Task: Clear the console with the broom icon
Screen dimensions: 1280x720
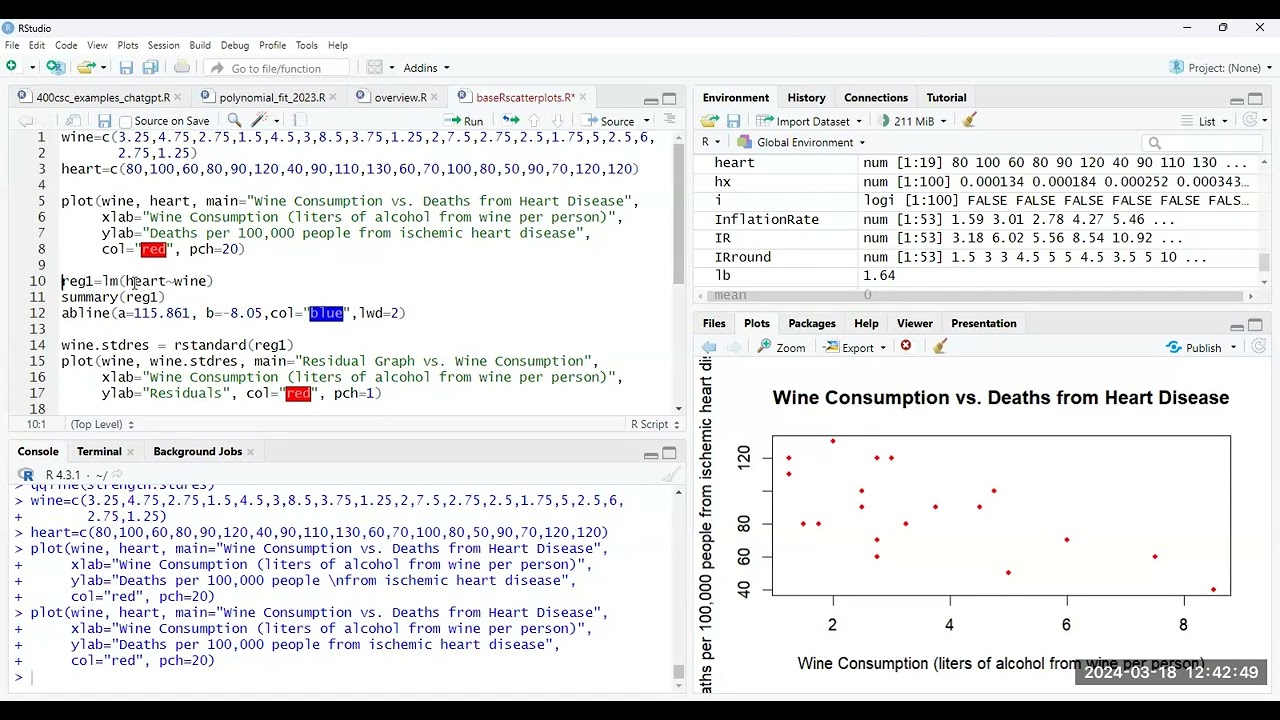Action: pos(671,475)
